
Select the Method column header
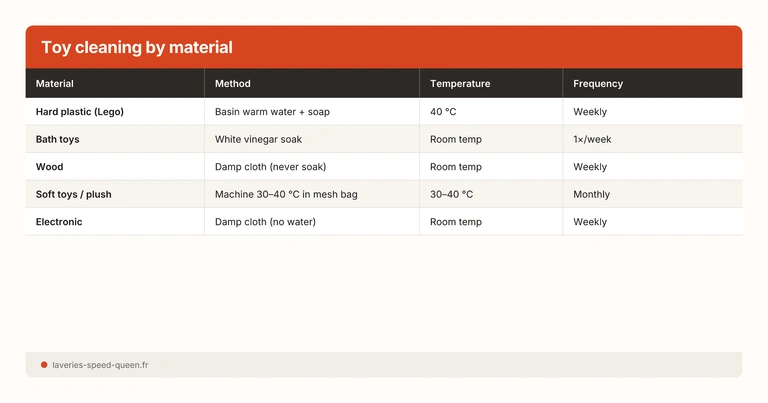click(233, 84)
